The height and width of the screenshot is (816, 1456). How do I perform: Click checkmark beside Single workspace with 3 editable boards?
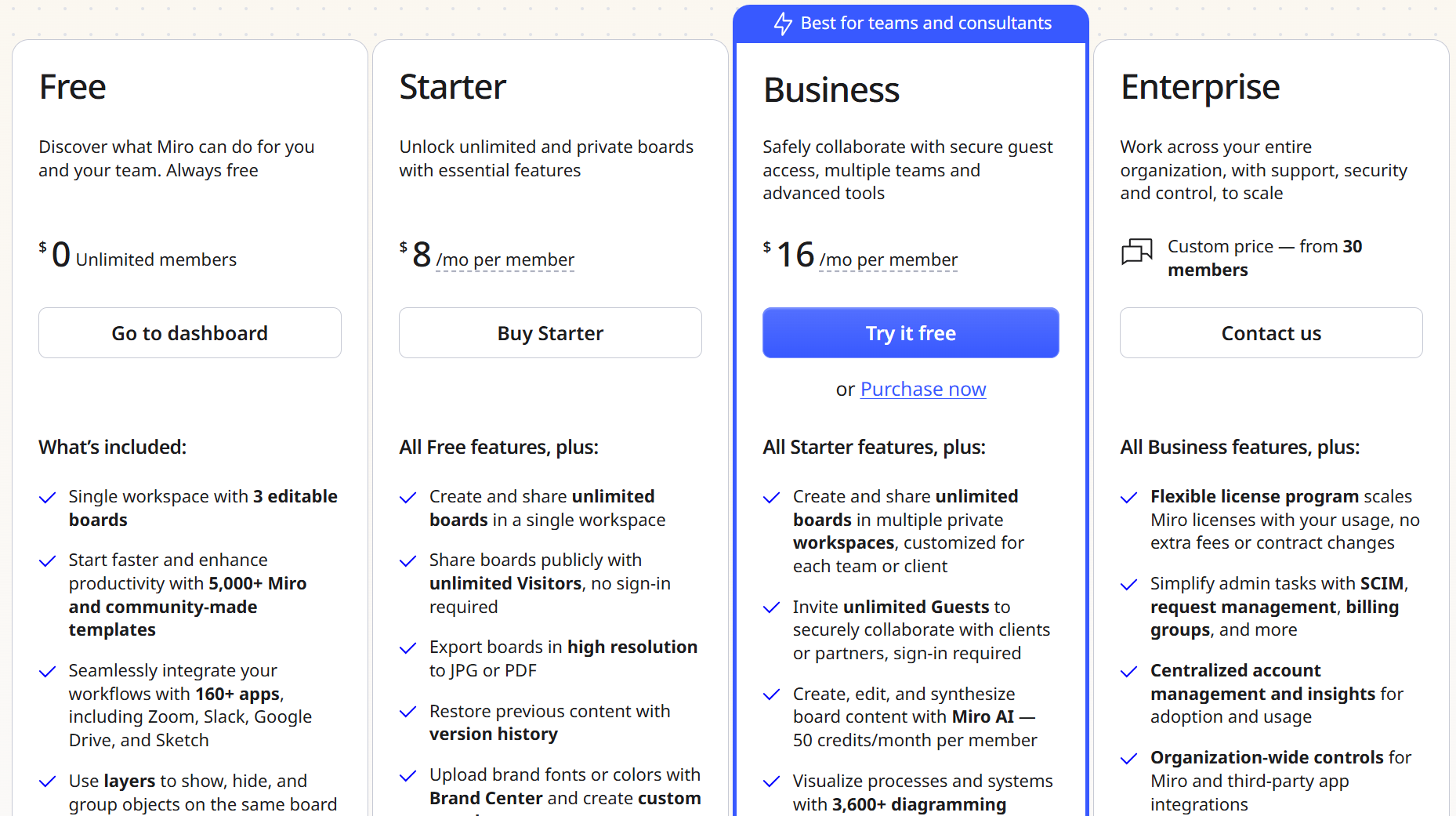(48, 498)
